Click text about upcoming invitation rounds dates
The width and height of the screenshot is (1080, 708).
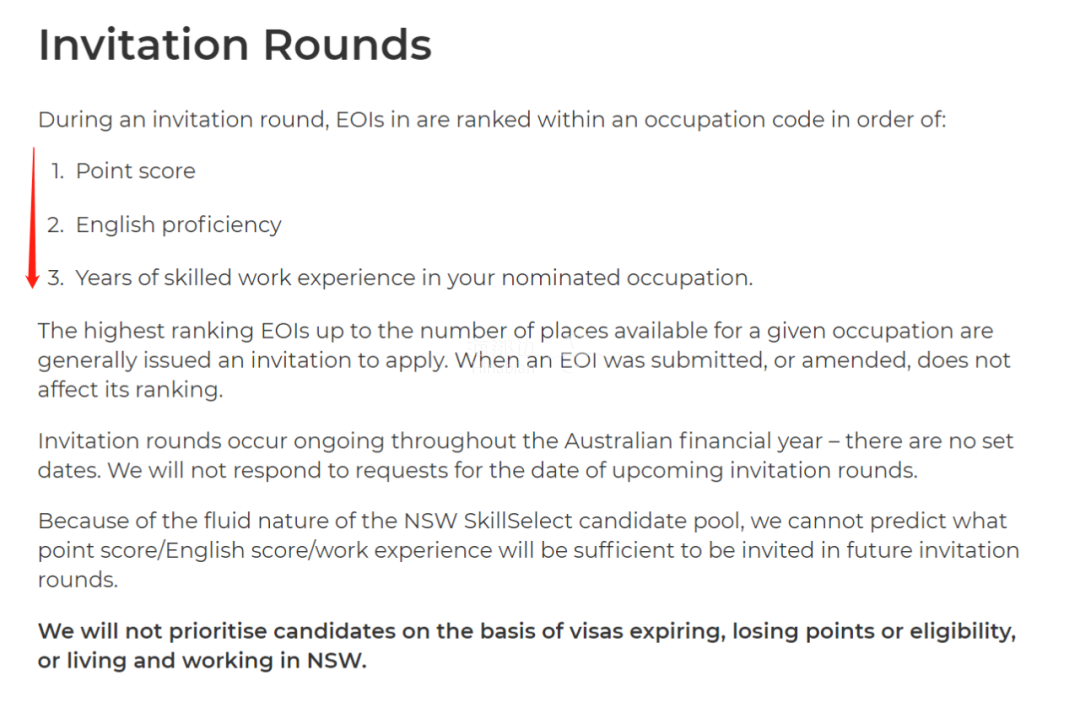[x=478, y=470]
